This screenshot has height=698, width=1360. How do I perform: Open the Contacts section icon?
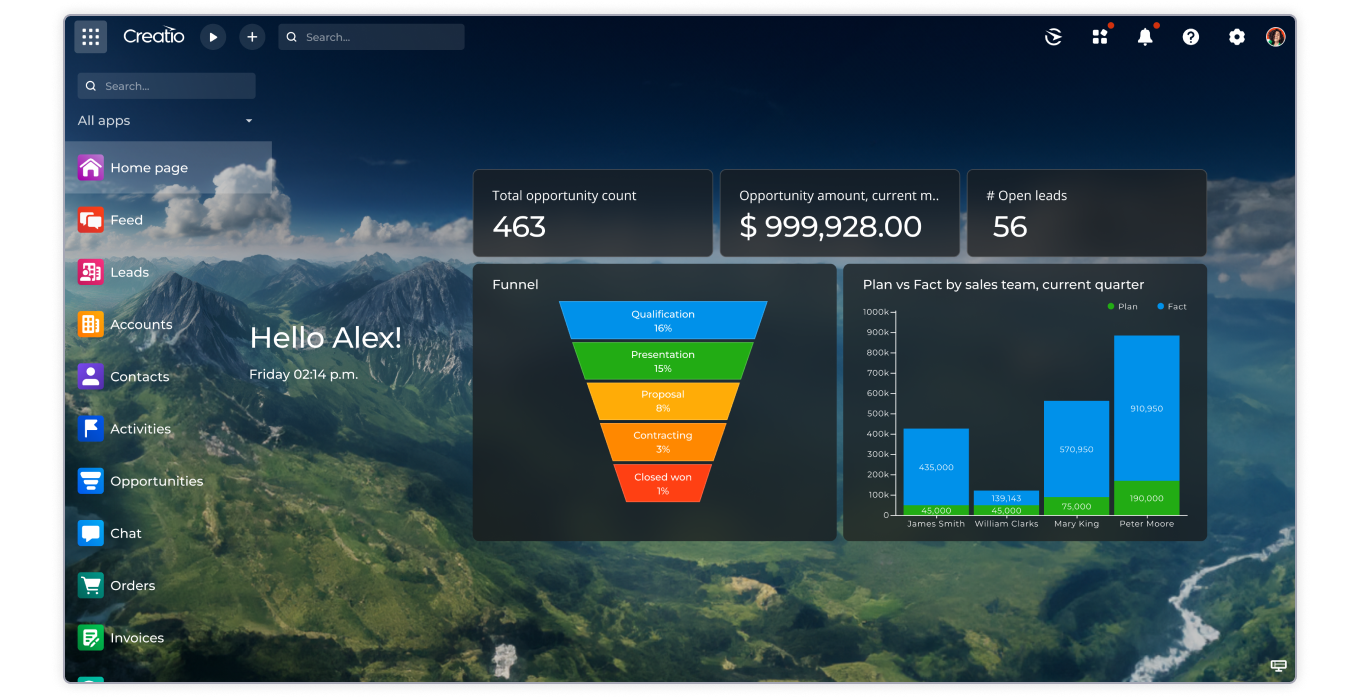(90, 376)
